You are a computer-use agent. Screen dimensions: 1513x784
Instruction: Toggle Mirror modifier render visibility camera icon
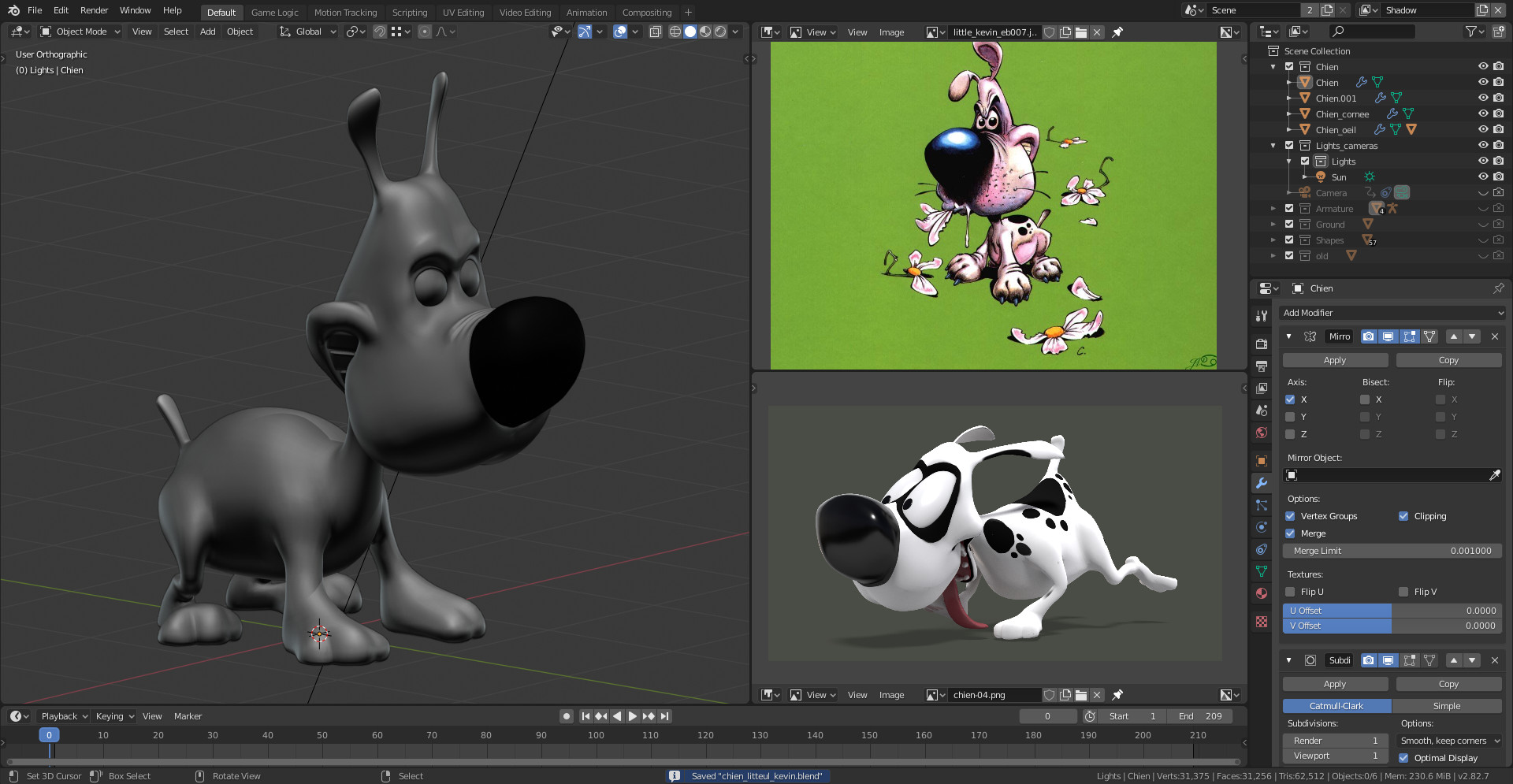coord(1369,336)
